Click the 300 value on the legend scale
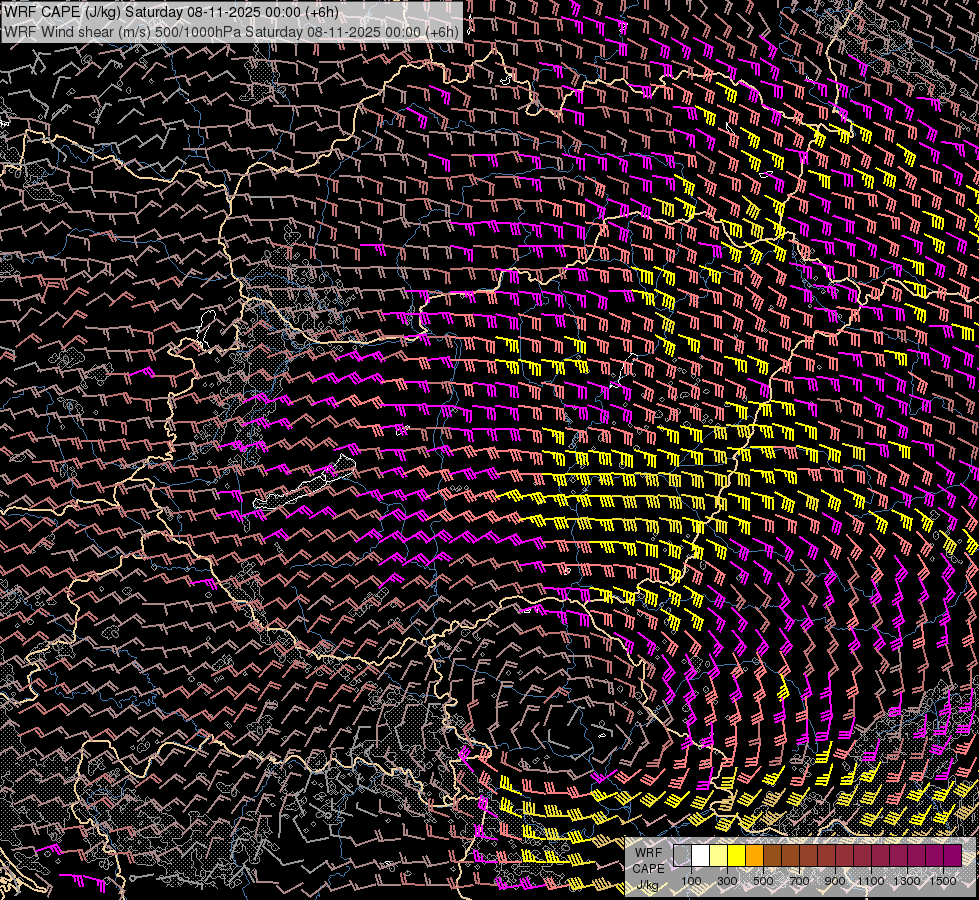This screenshot has height=900, width=979. pyautogui.click(x=727, y=881)
